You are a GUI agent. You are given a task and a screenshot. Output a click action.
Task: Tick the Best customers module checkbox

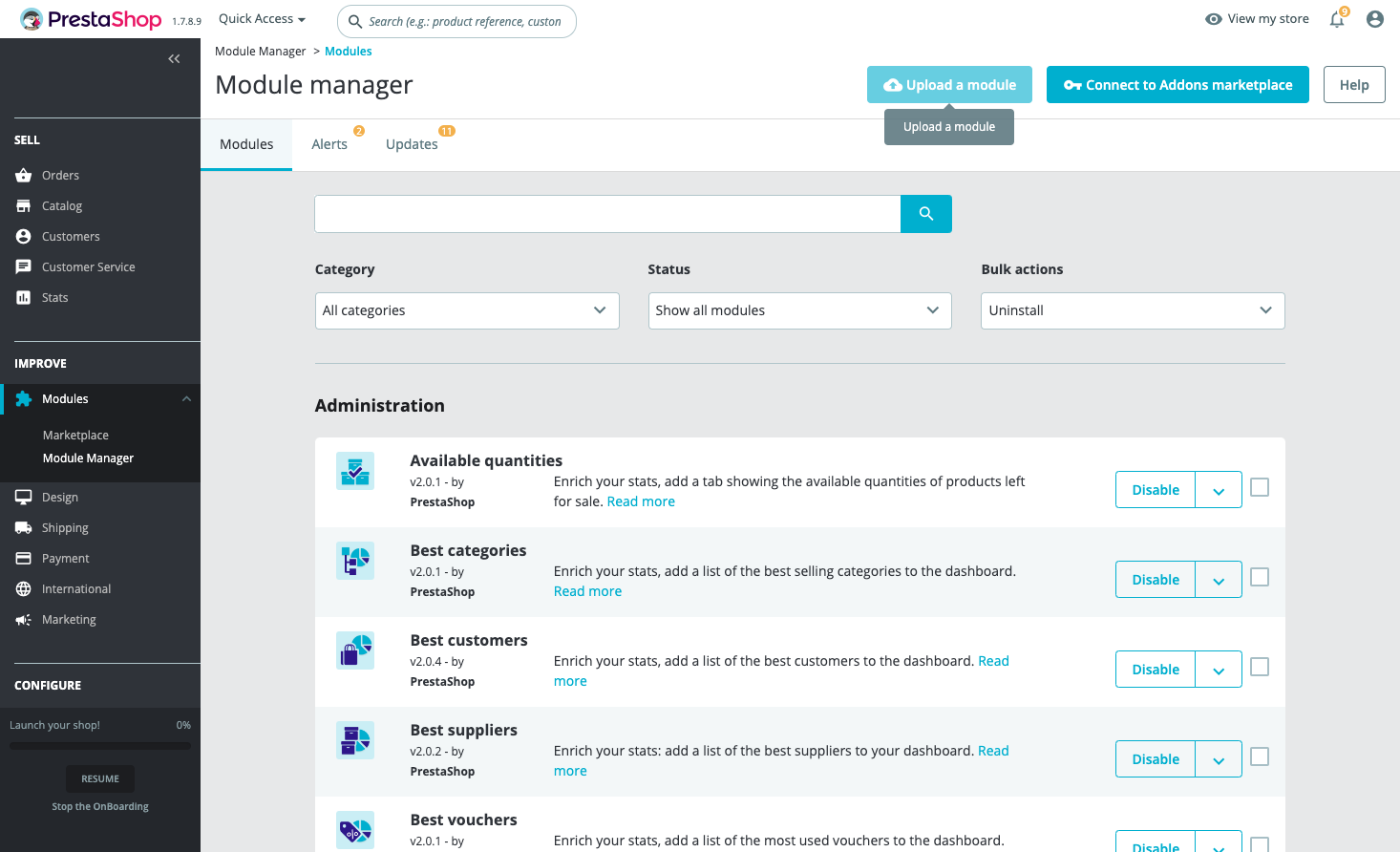point(1260,668)
